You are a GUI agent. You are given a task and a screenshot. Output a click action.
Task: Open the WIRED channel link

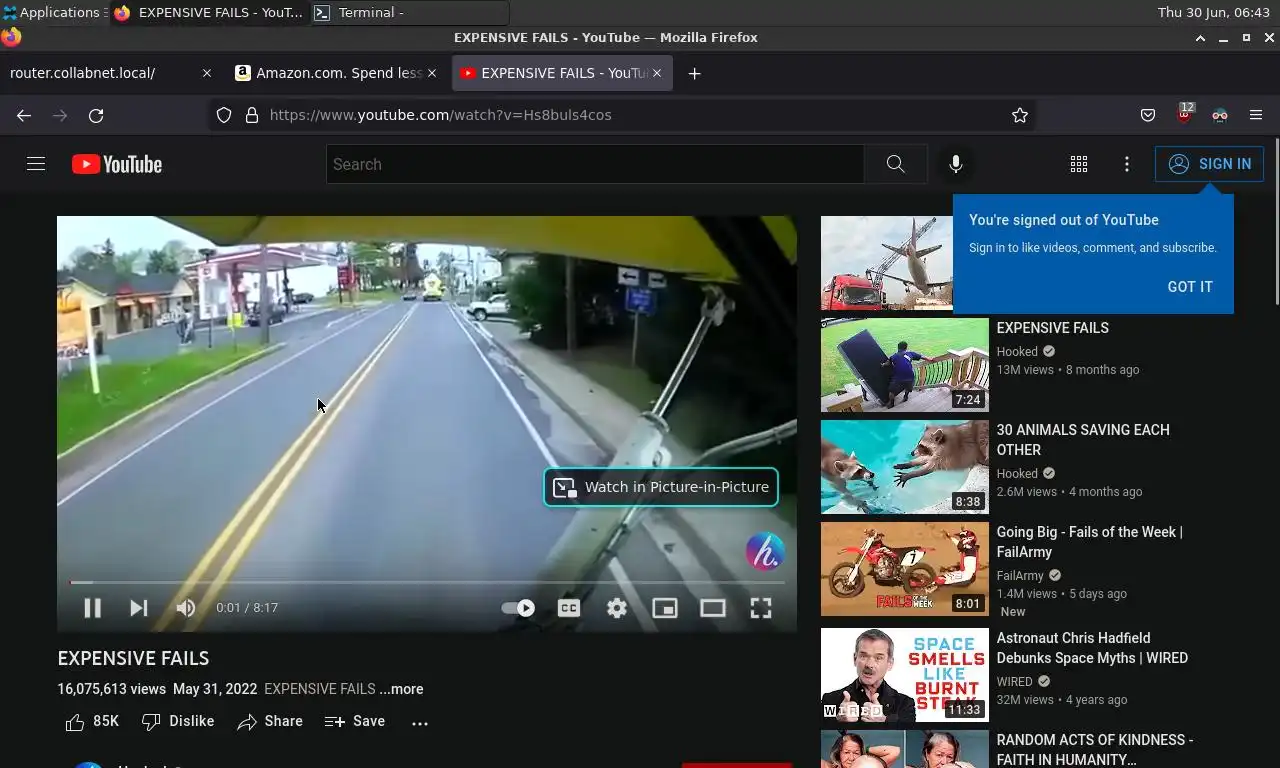click(1014, 681)
